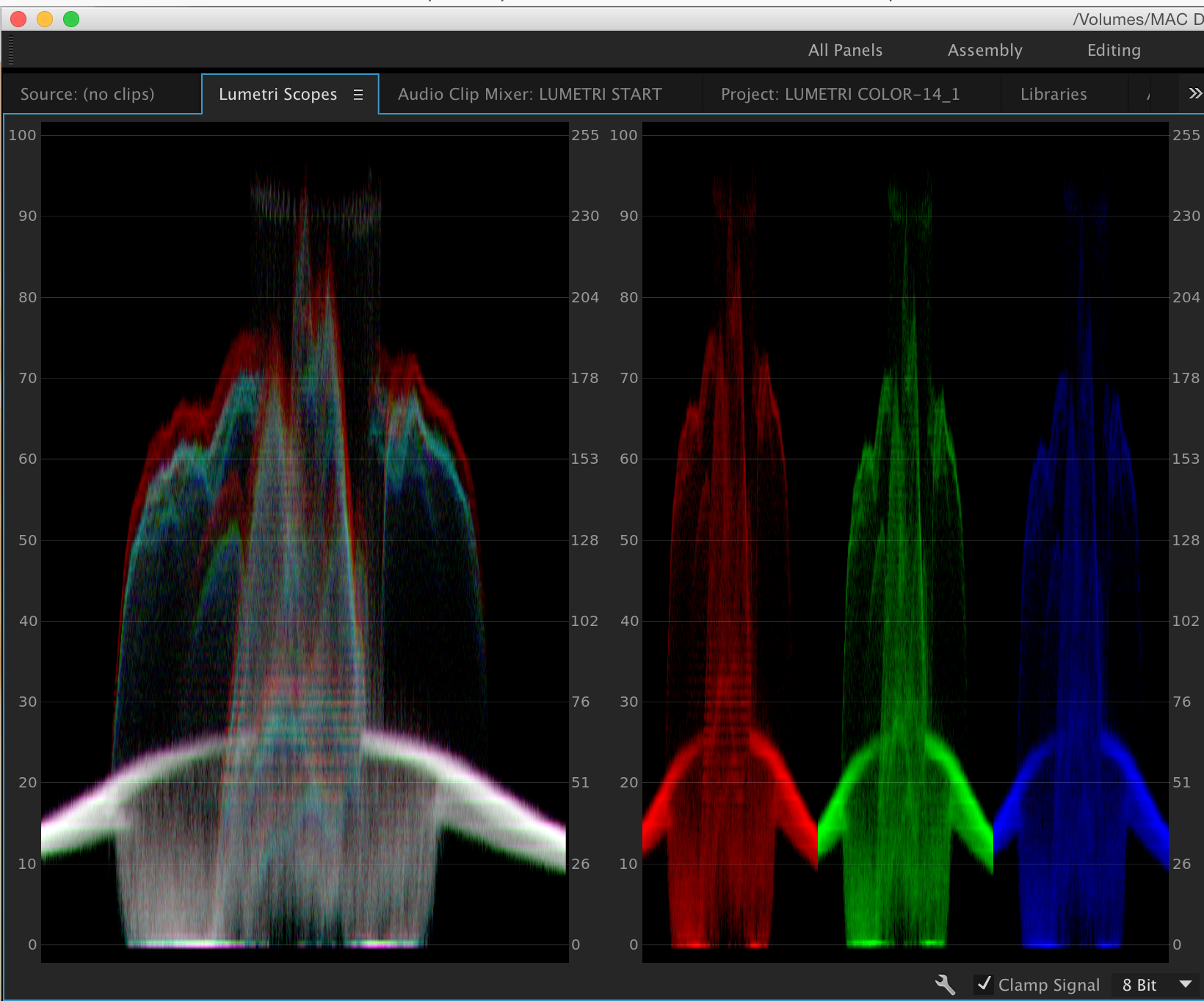
Task: Switch to the Libraries tab
Action: click(x=1053, y=94)
